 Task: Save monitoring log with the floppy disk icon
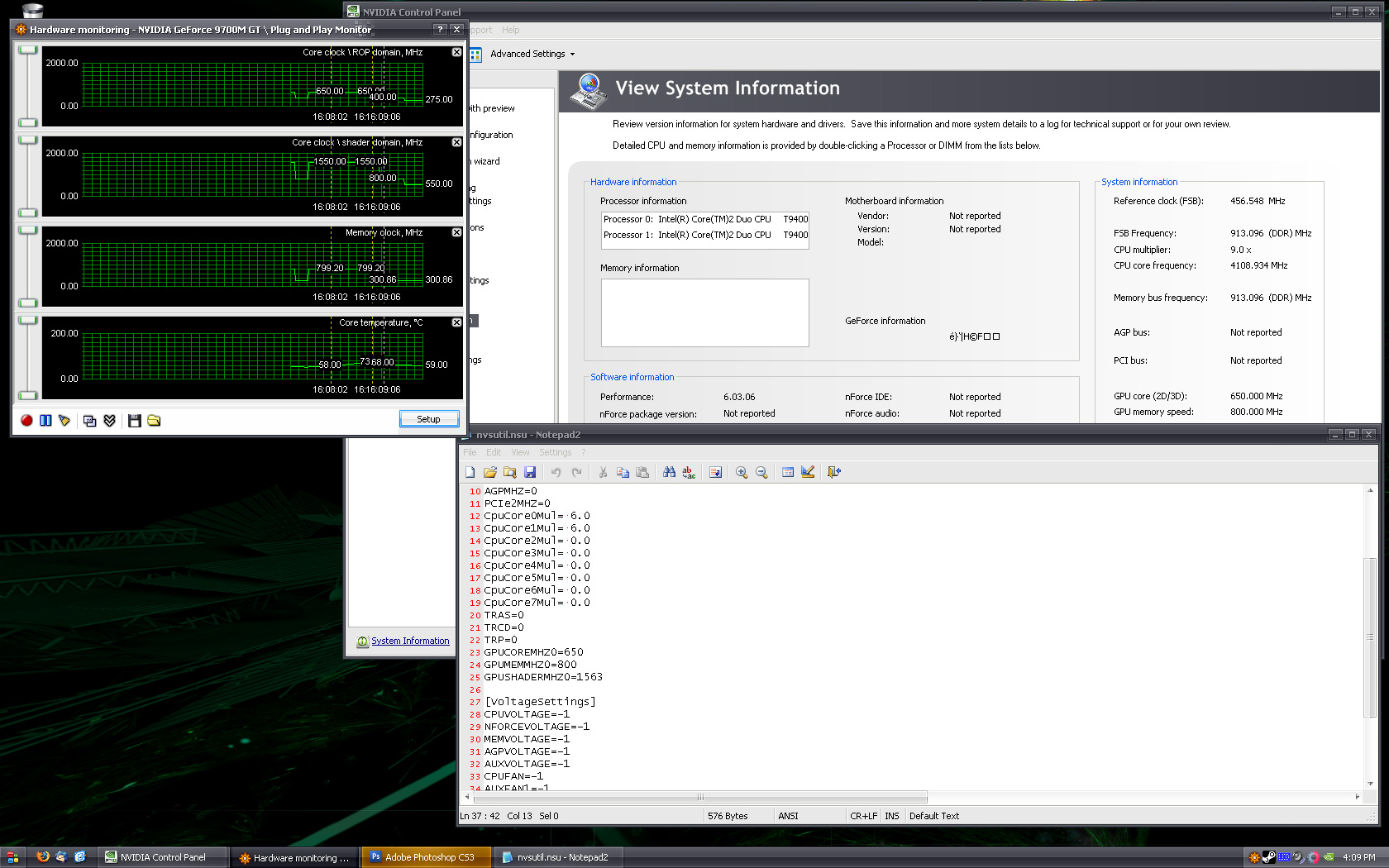(x=135, y=421)
